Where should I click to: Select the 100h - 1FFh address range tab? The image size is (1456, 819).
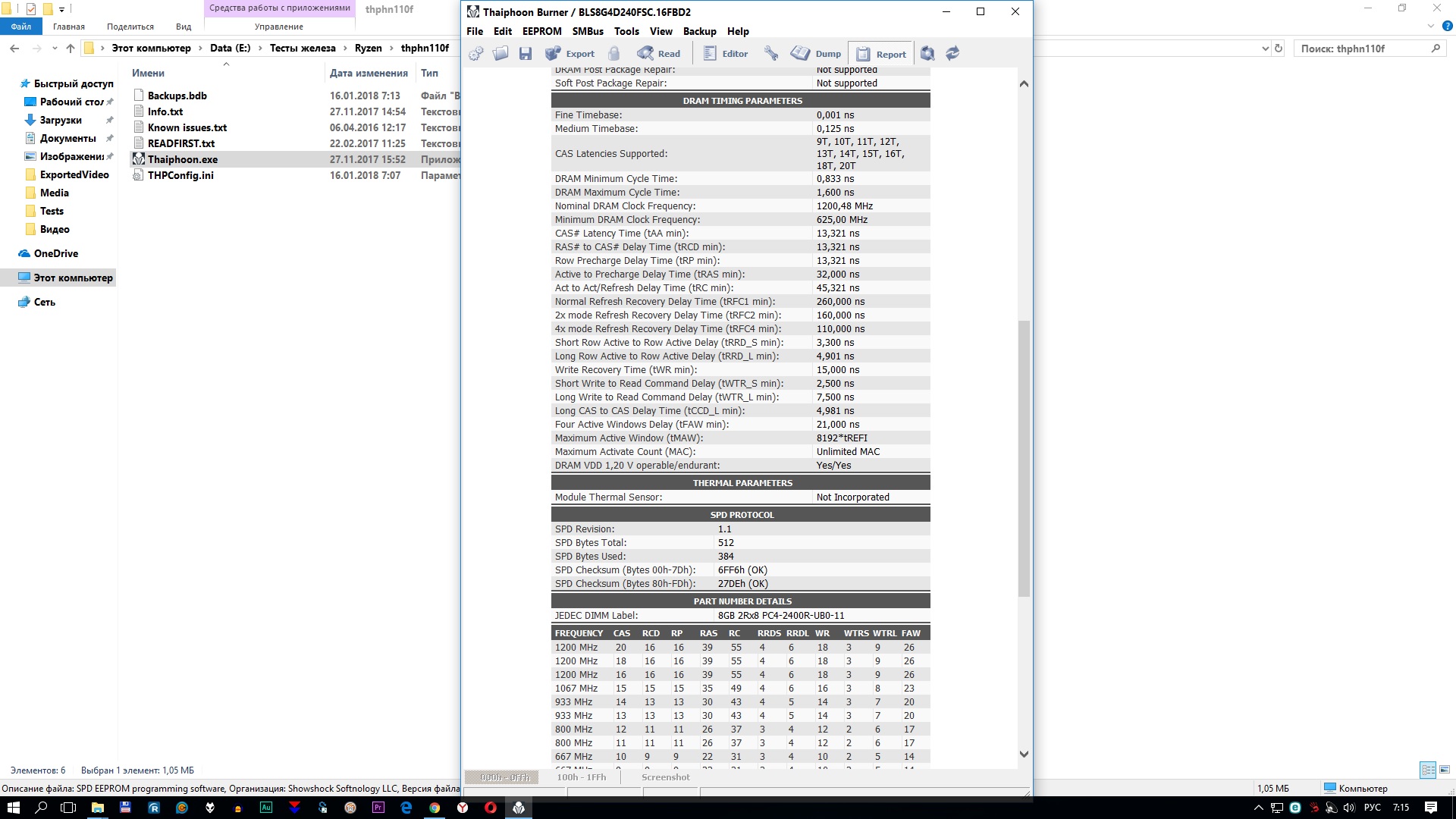coord(581,777)
